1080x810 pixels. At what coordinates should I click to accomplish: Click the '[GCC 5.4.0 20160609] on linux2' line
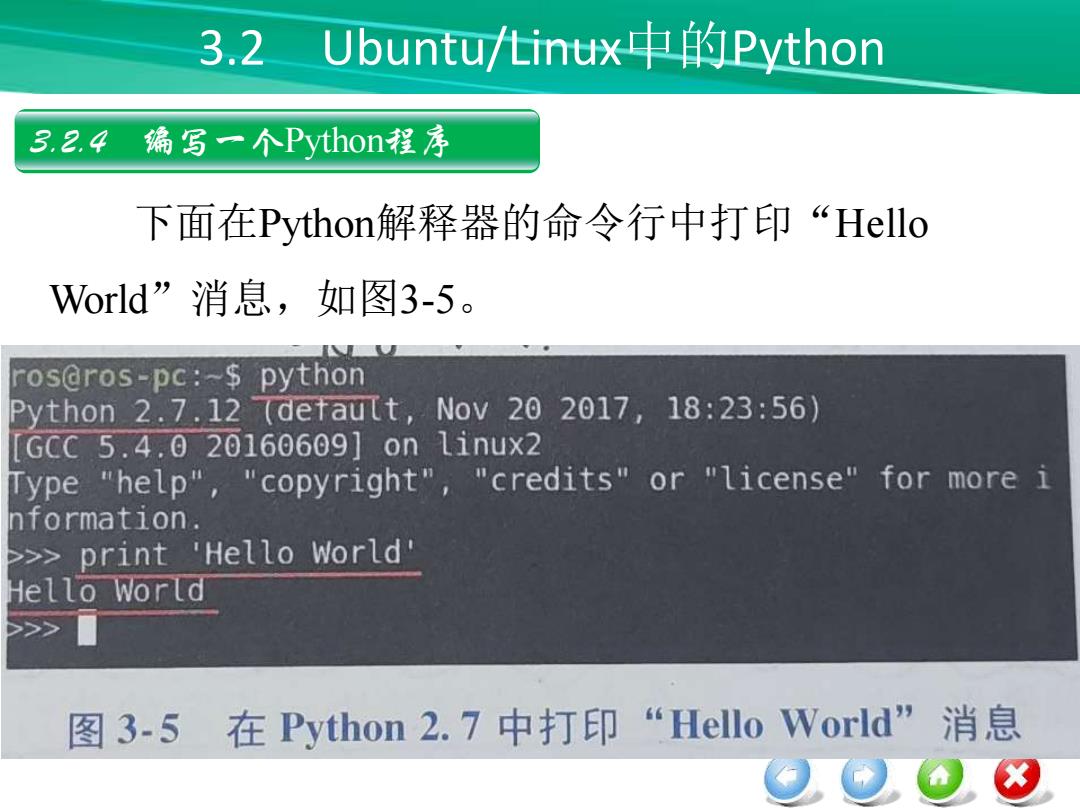[x=276, y=446]
